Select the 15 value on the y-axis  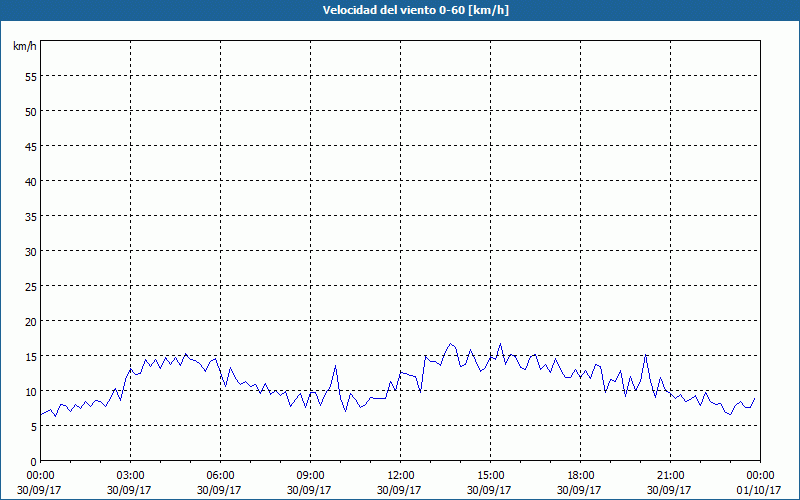tap(31, 356)
